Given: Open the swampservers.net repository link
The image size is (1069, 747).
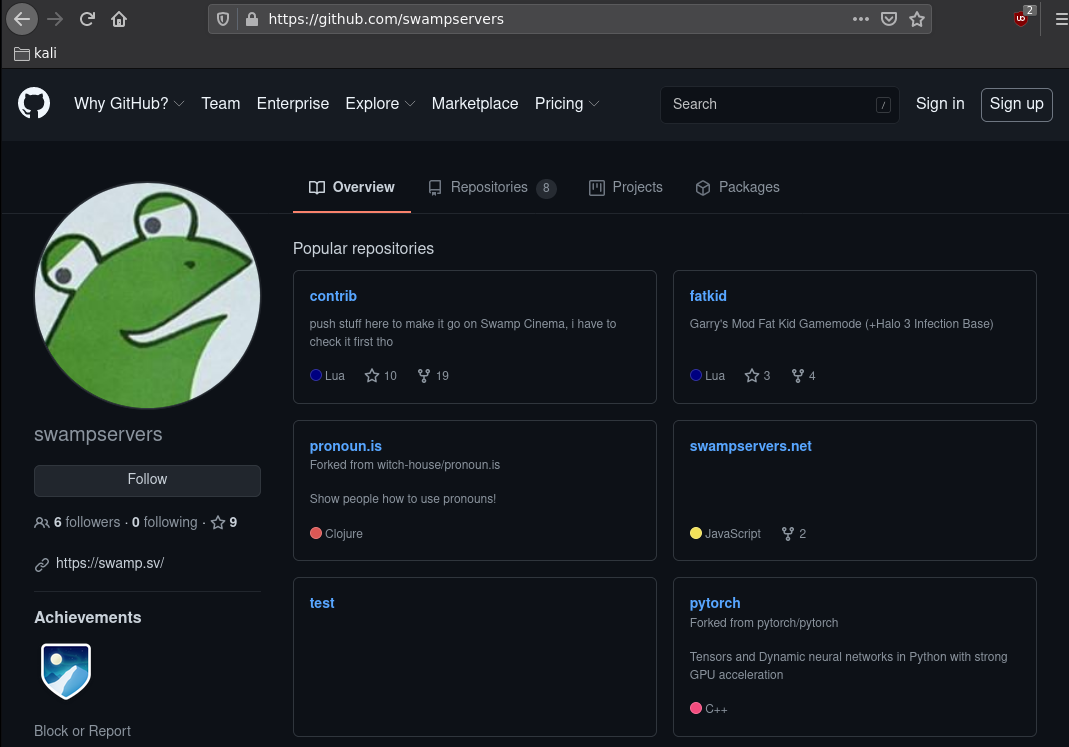Looking at the screenshot, I should [751, 446].
